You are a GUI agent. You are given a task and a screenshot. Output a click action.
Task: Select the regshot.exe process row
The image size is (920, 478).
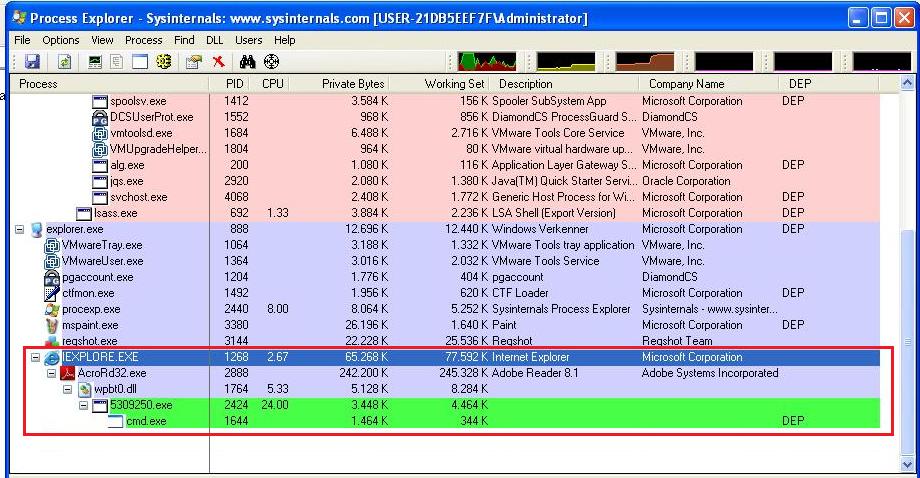[445, 341]
